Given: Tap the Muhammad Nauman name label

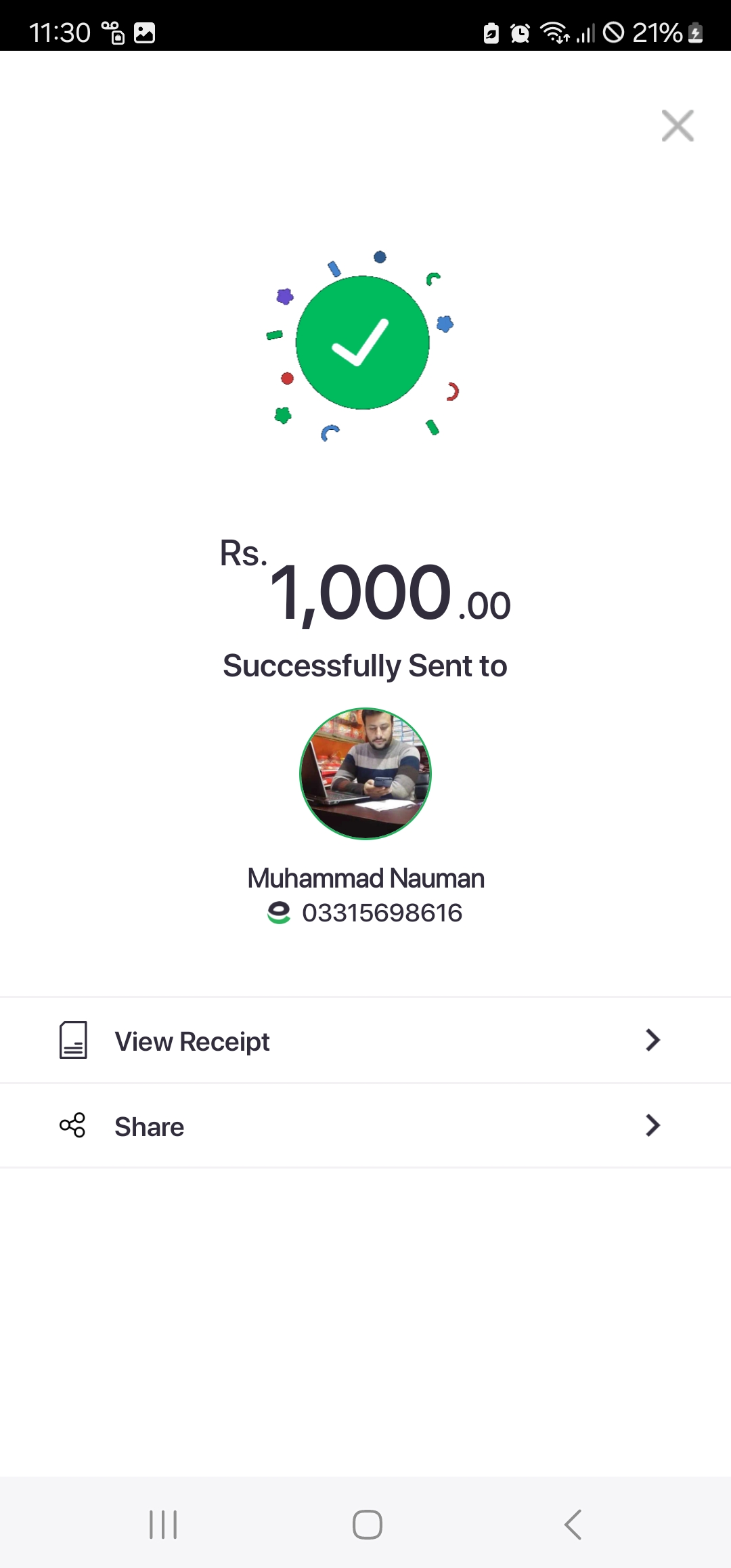Looking at the screenshot, I should click(365, 878).
